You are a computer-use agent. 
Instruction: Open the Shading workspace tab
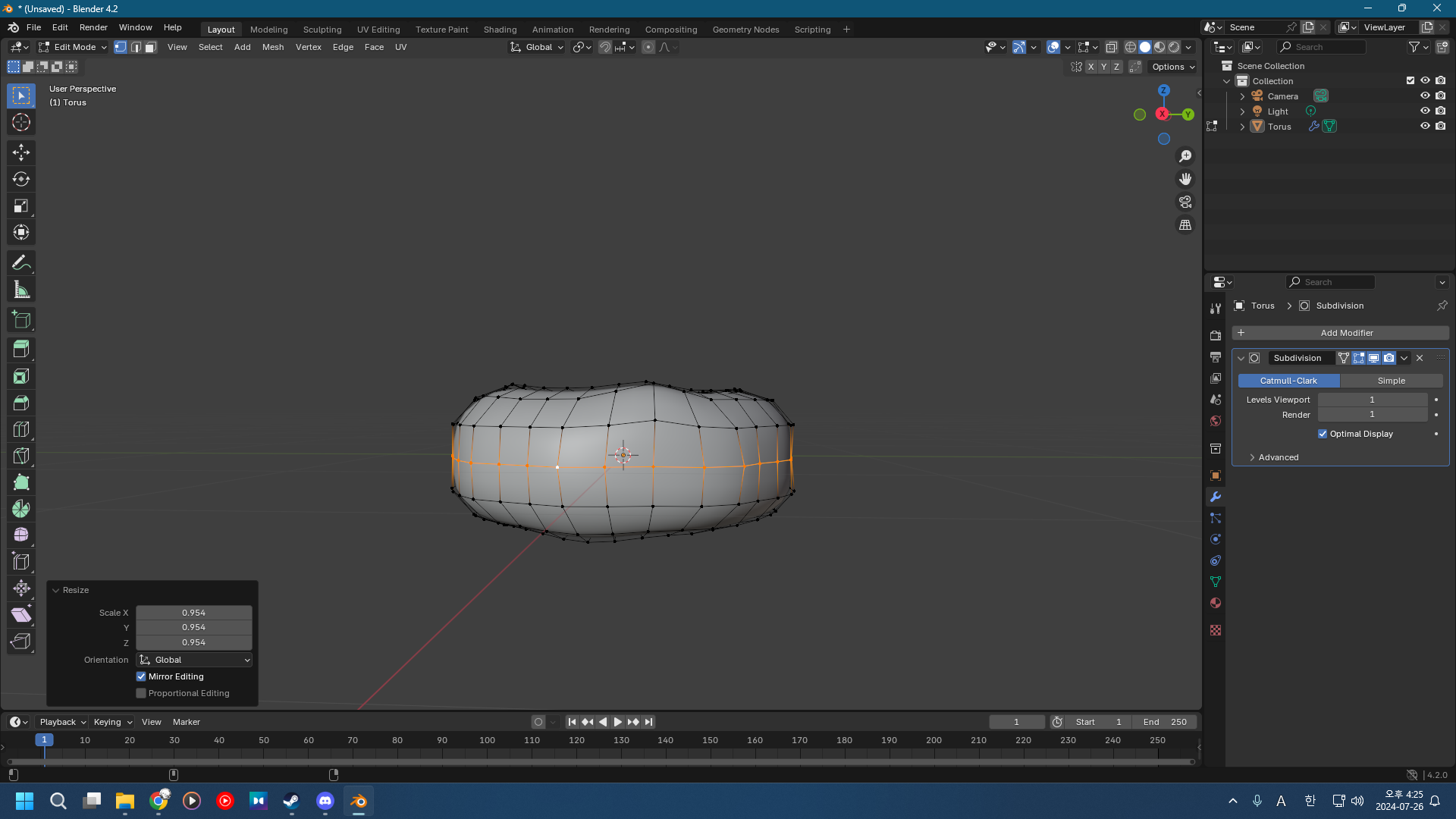[x=500, y=30]
